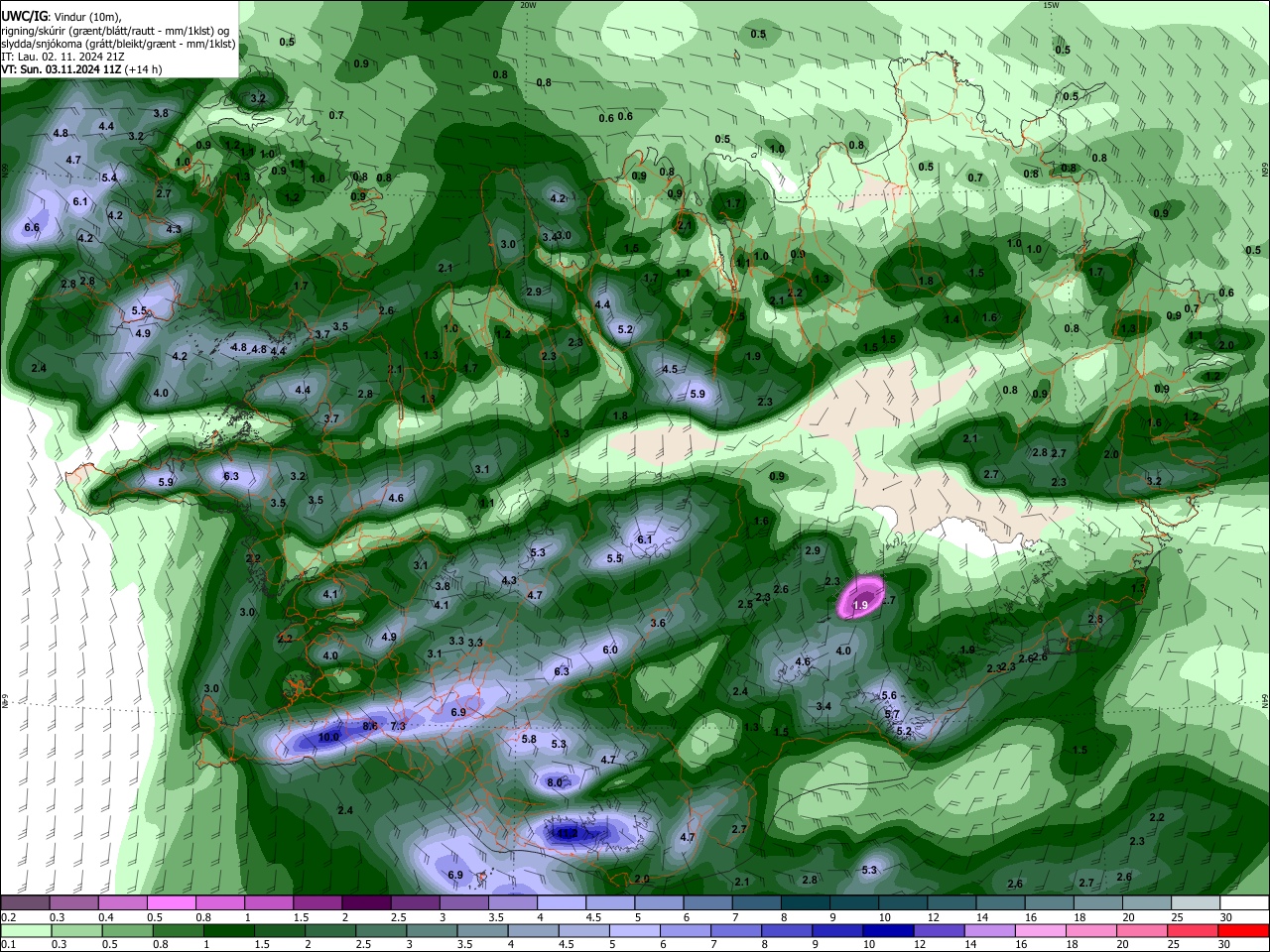
Task: Click the light magenta 0.5 swatch in upper legend row
Action: tap(171, 902)
